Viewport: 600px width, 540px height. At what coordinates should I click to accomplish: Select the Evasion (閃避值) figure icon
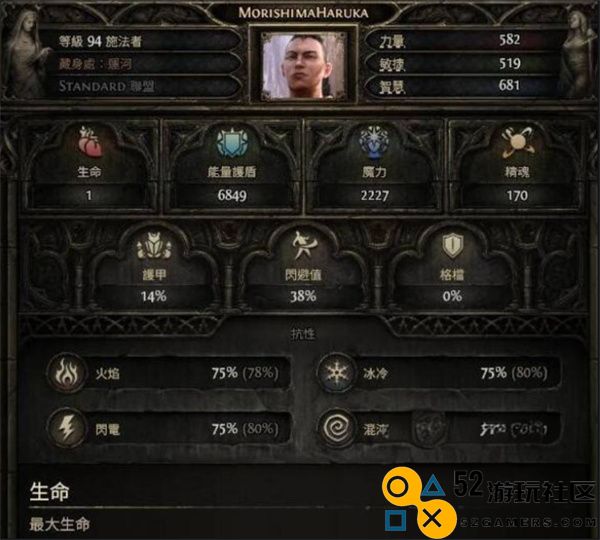coord(303,245)
